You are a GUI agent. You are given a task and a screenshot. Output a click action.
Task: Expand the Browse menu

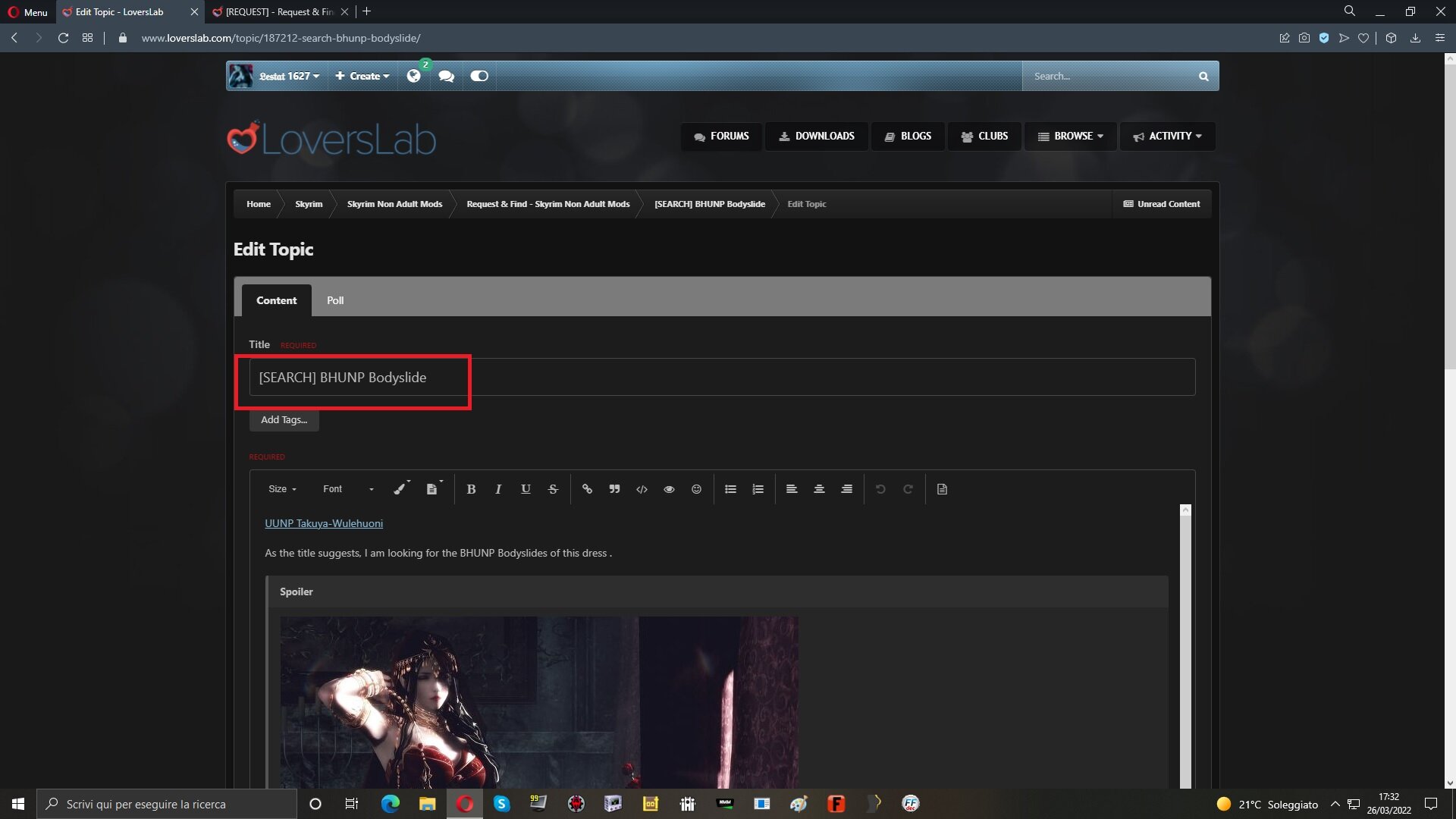pos(1070,136)
